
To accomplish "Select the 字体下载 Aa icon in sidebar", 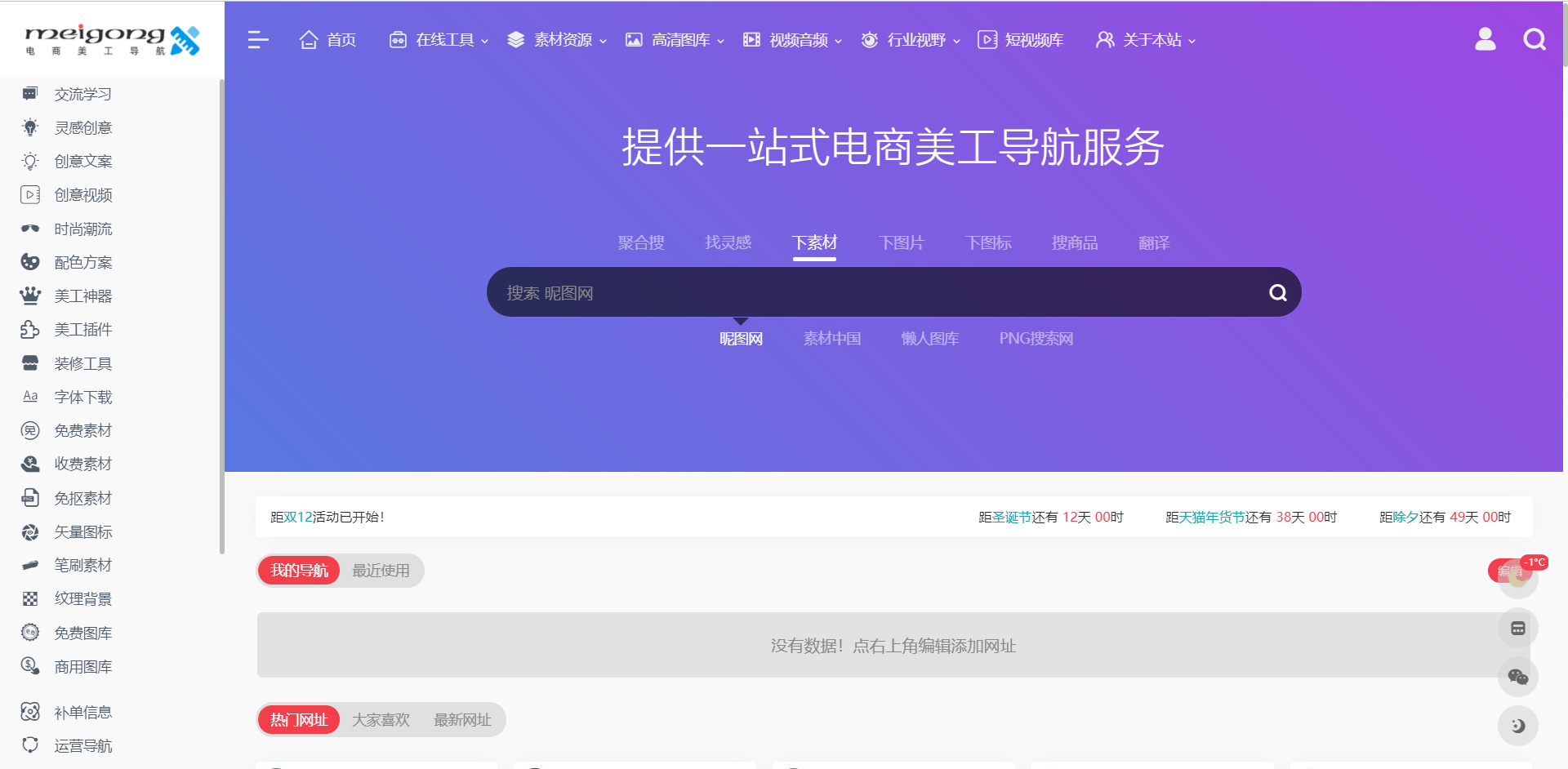I will click(30, 397).
